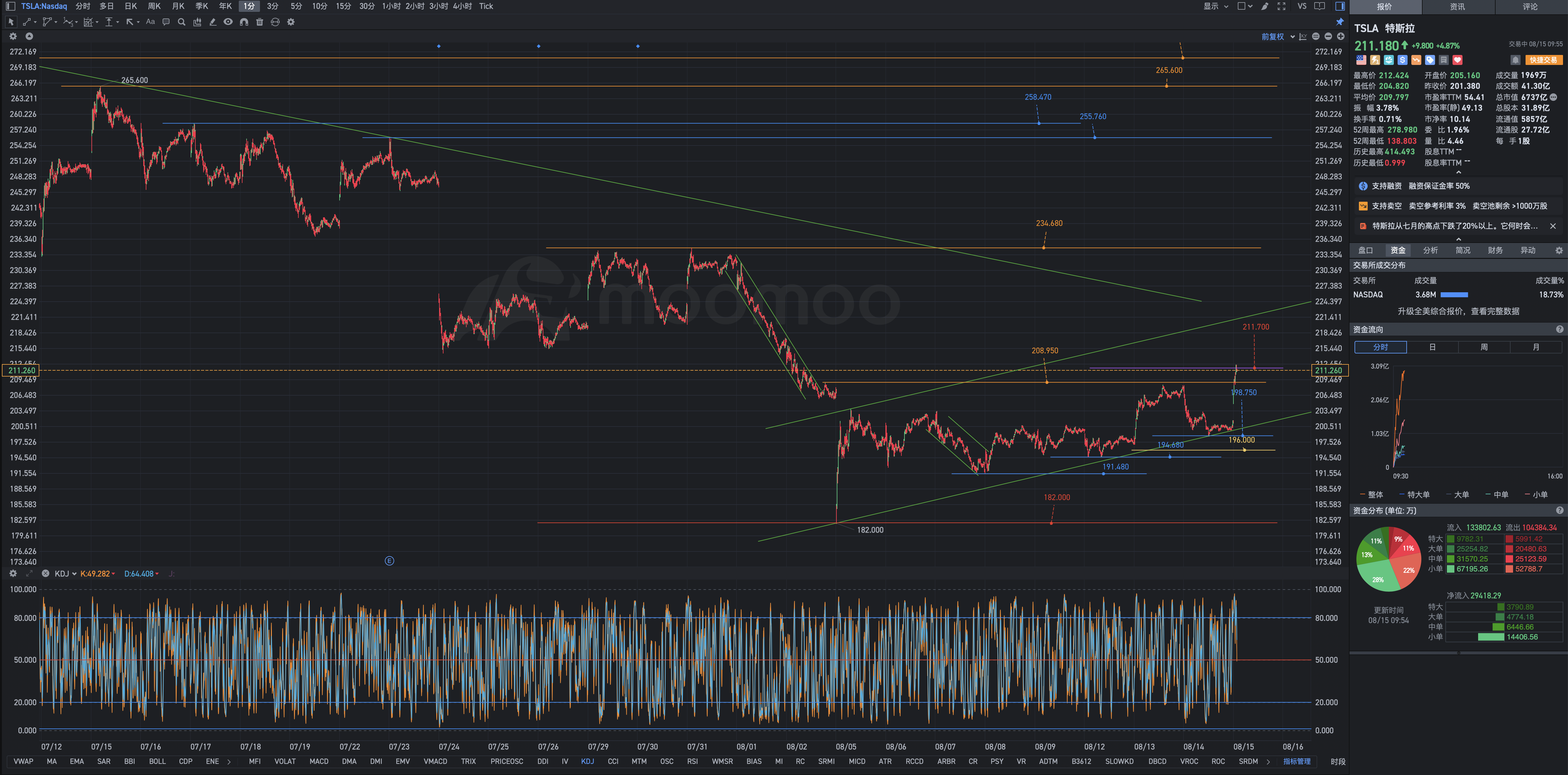Click the 时段 session button

(1338, 762)
